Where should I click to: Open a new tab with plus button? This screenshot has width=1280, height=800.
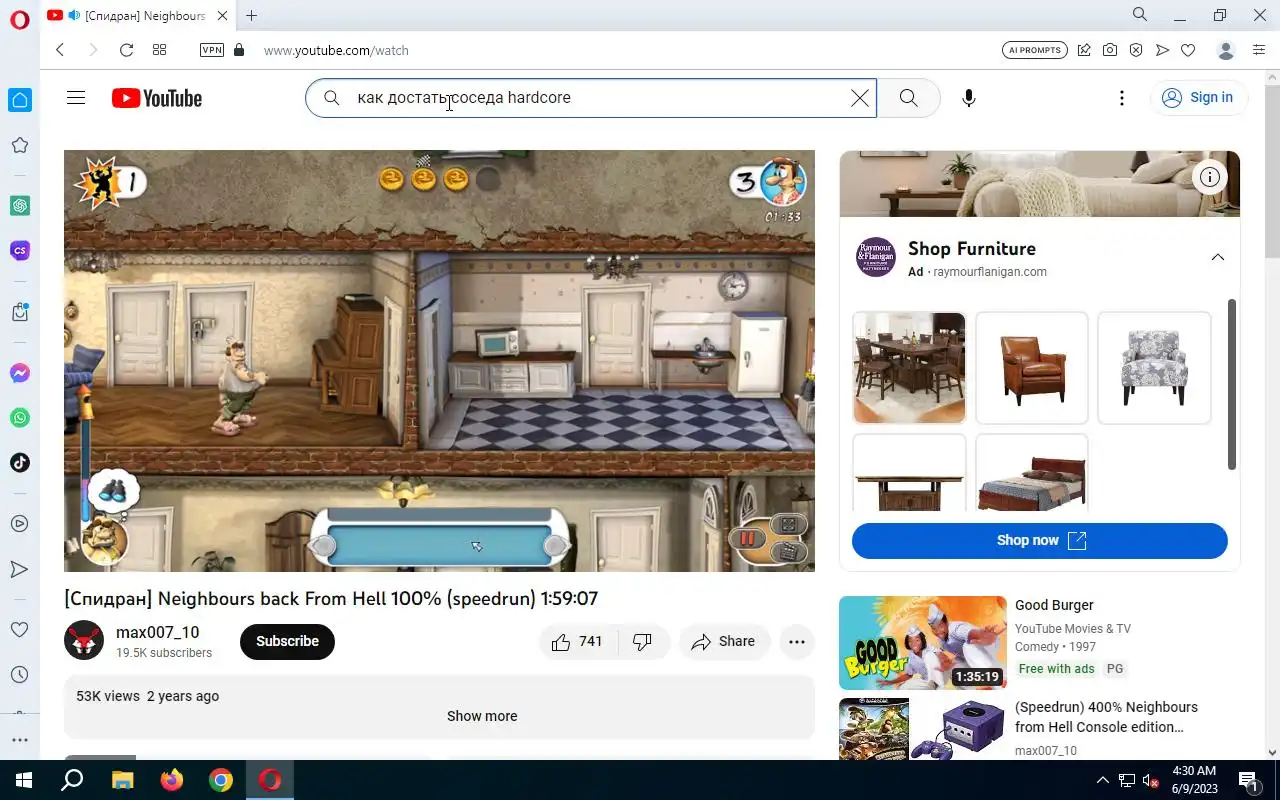(x=252, y=15)
